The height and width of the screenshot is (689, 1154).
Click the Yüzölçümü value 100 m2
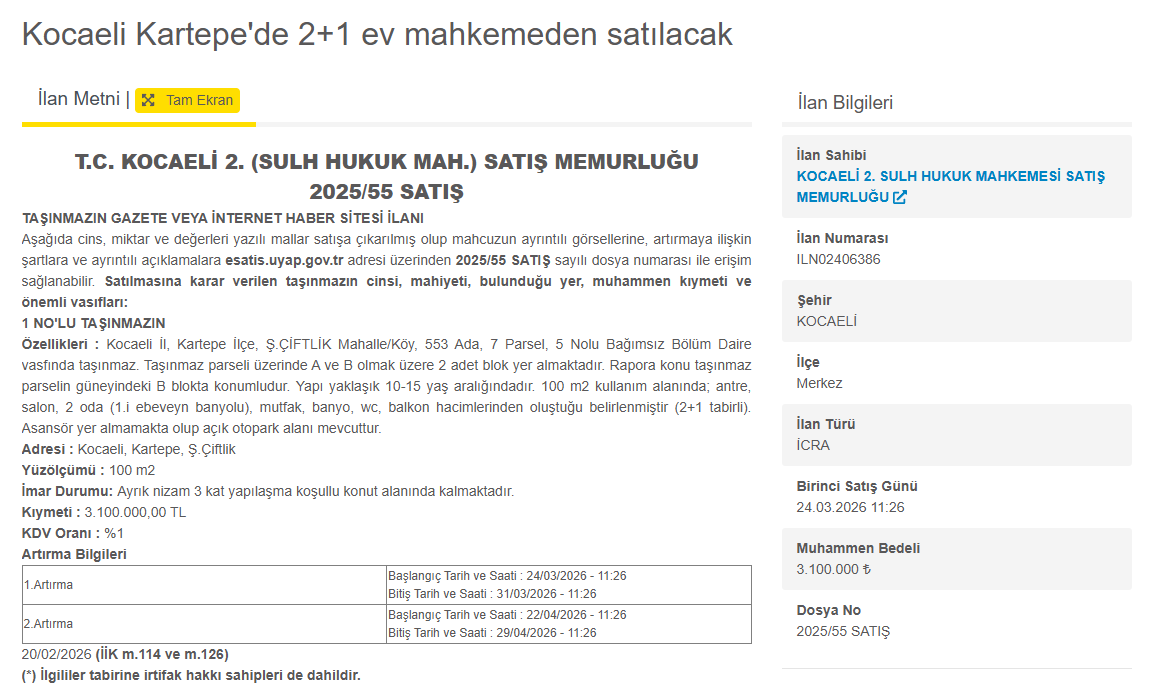point(132,470)
